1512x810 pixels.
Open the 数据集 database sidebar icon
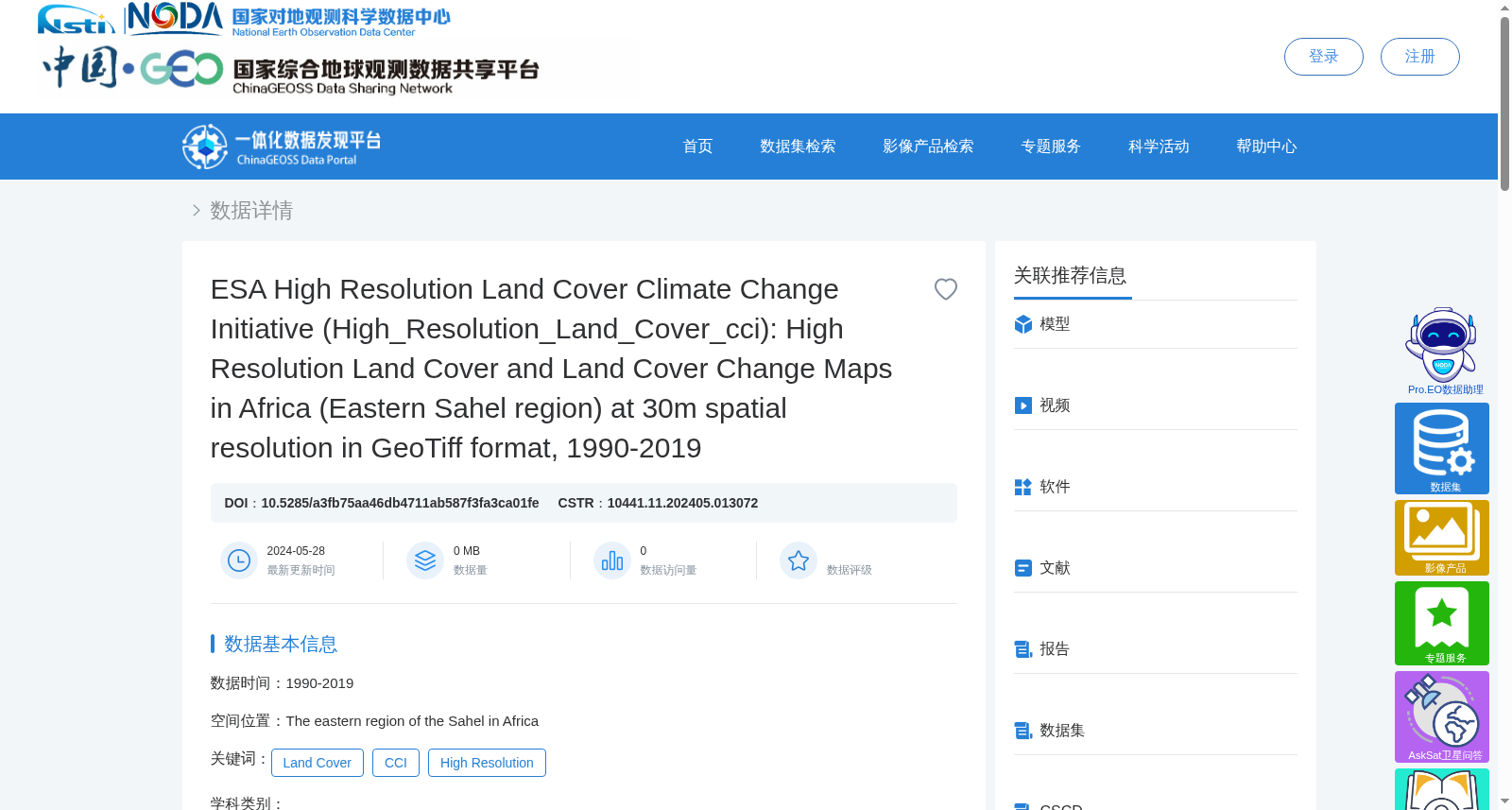pyautogui.click(x=1442, y=448)
